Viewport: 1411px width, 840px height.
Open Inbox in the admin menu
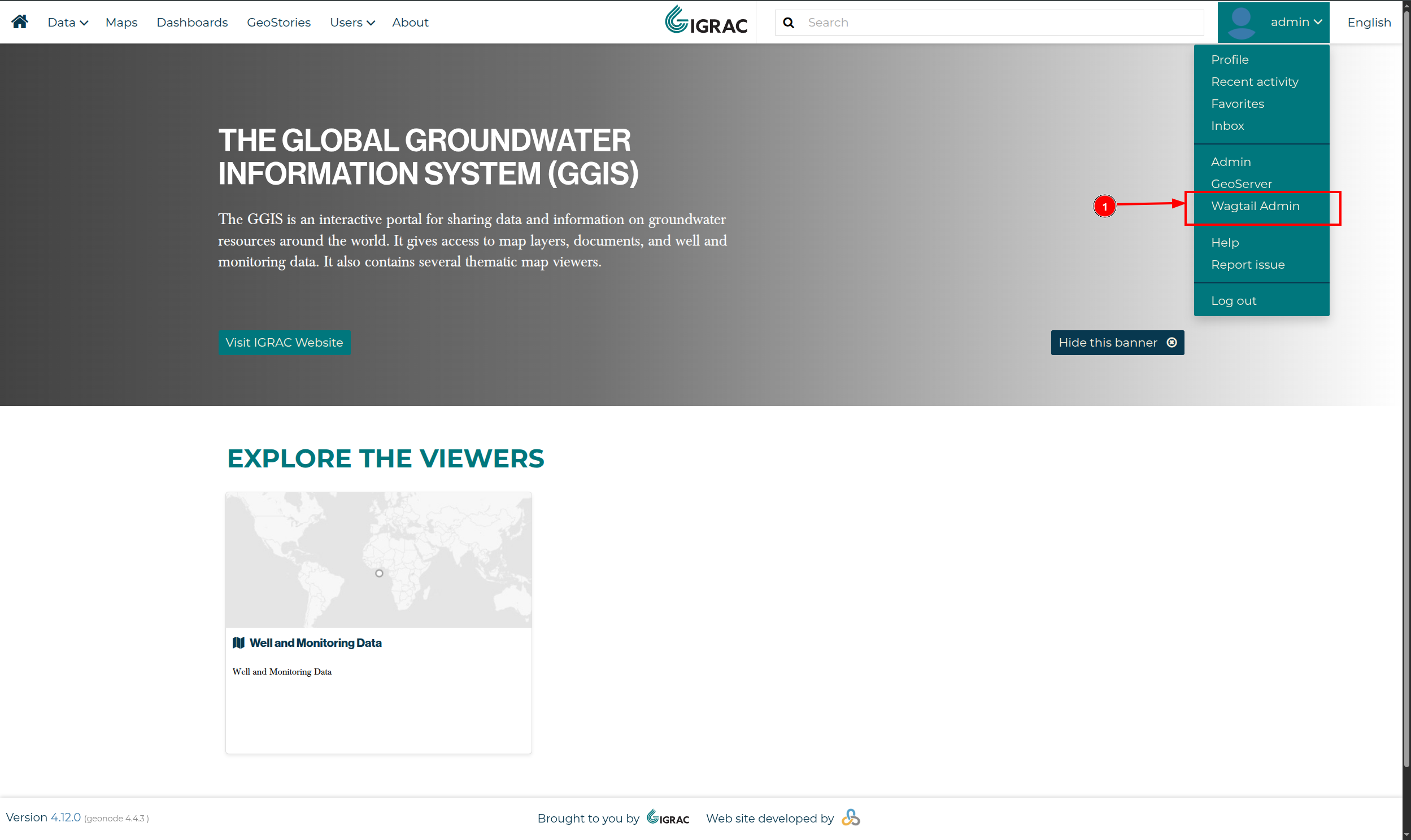(x=1227, y=126)
